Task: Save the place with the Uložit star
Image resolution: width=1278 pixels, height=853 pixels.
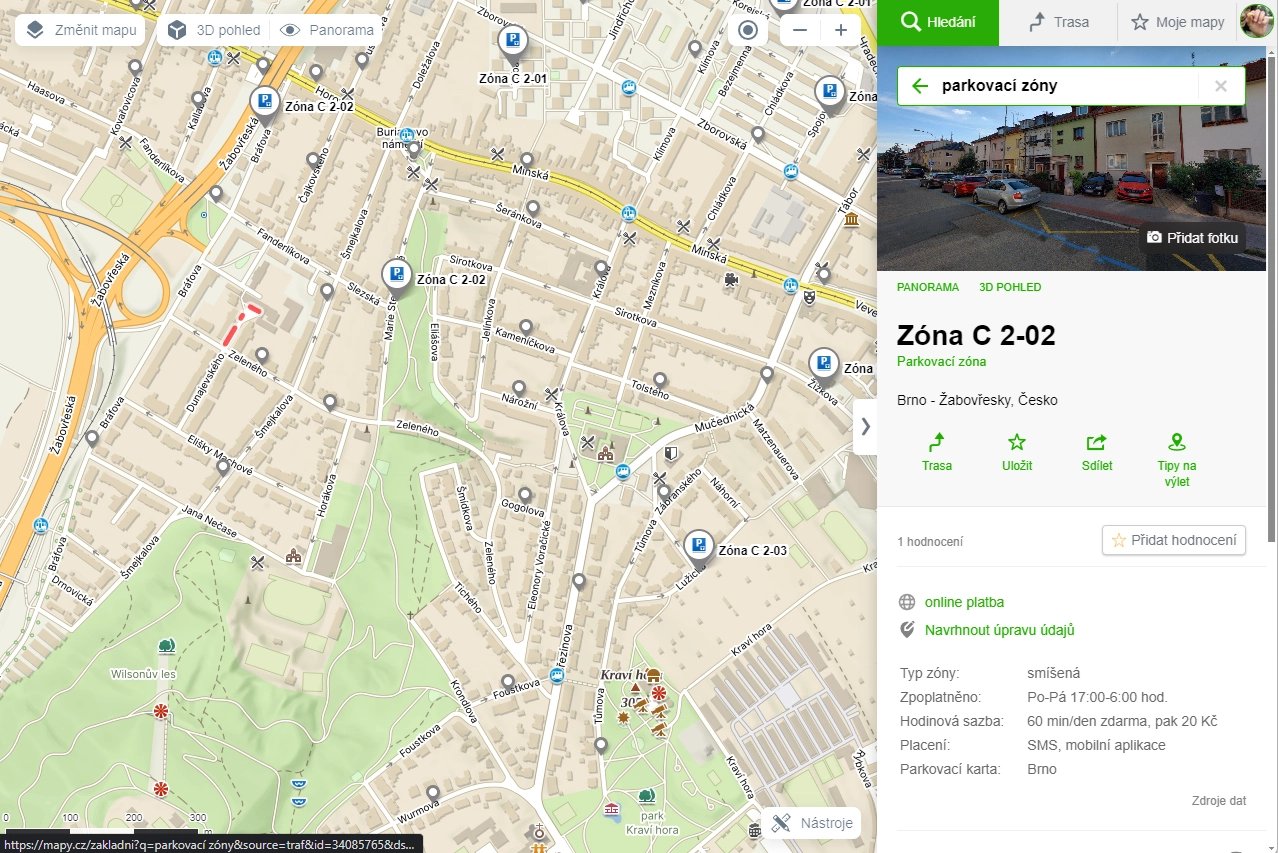Action: 1017,452
